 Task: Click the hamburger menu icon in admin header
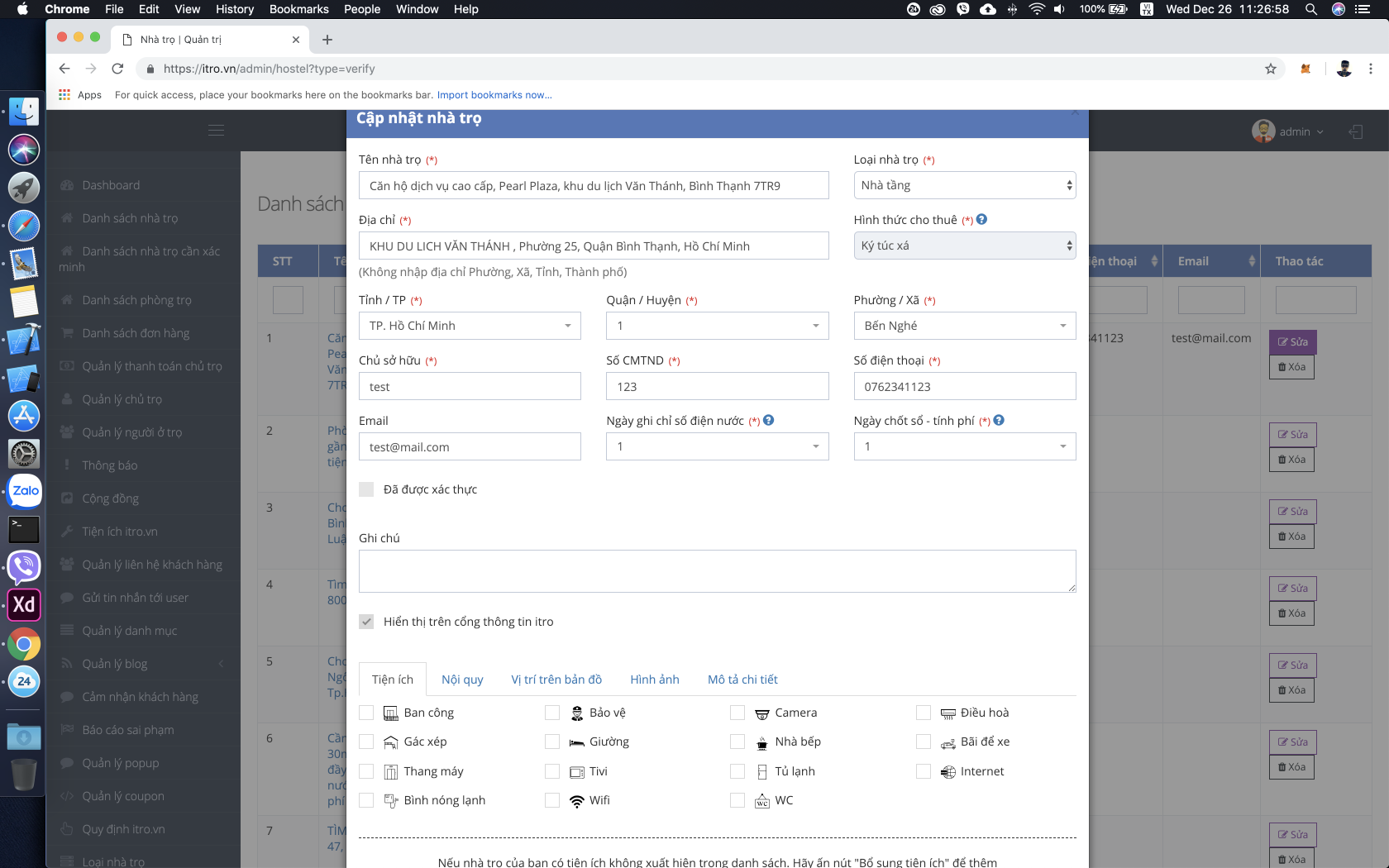pos(217,131)
